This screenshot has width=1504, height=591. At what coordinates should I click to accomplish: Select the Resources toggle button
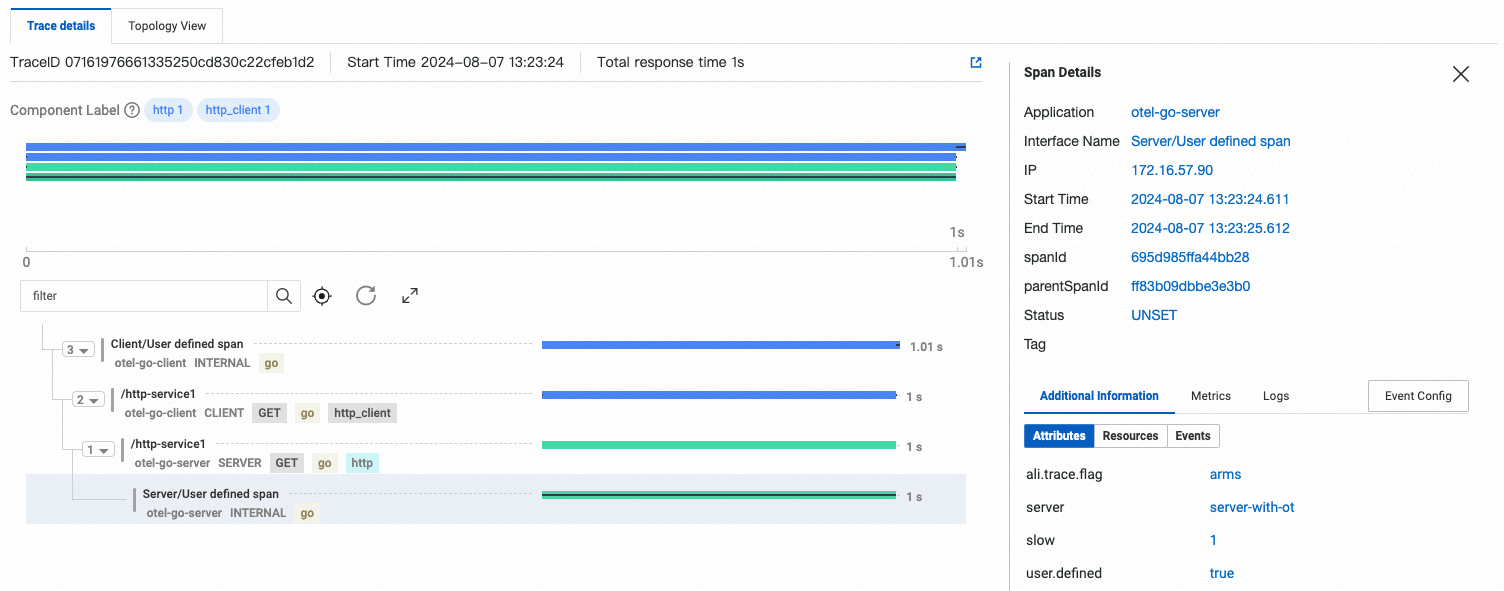coord(1130,436)
